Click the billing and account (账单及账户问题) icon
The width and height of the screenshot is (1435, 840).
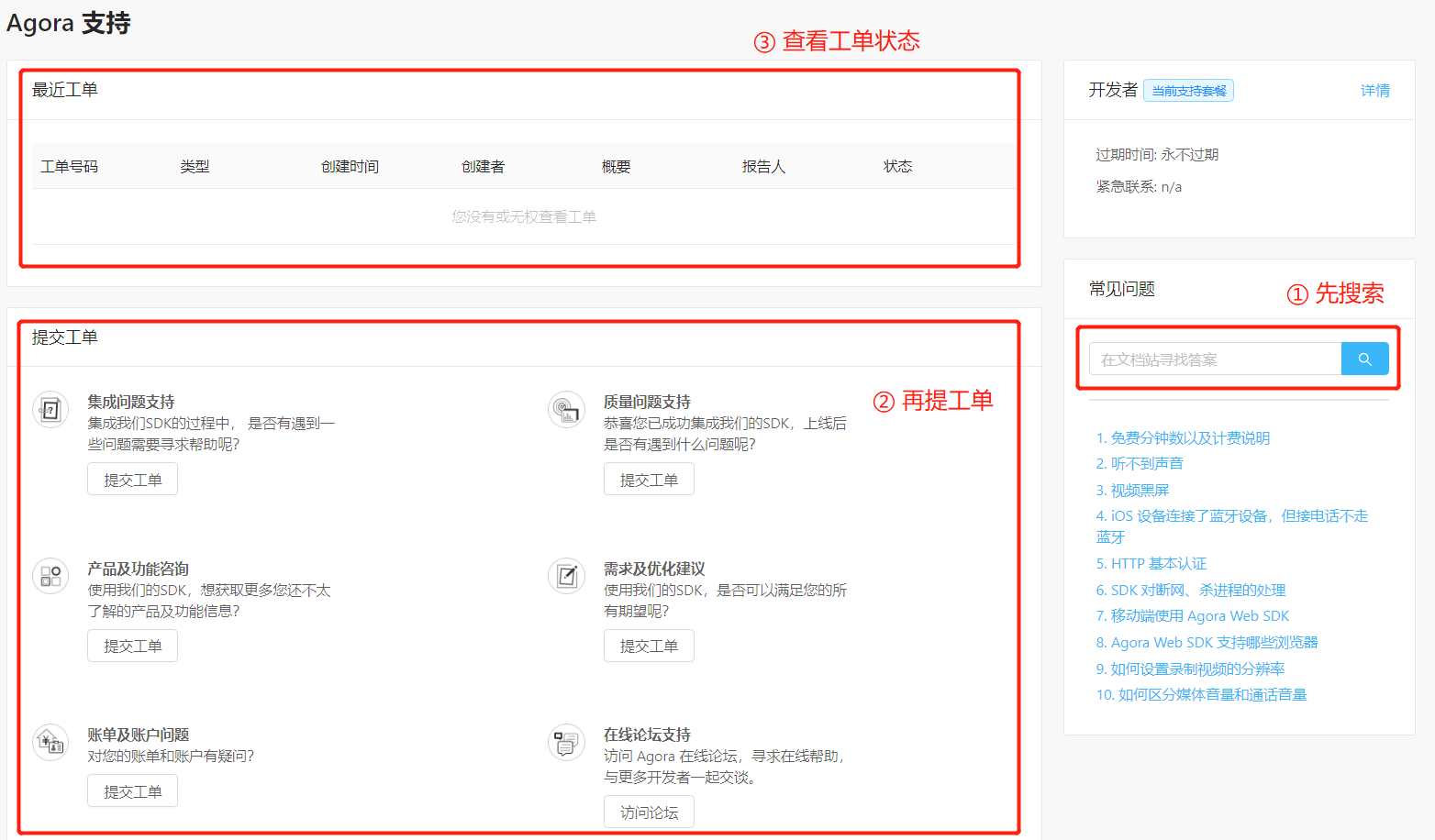(x=50, y=742)
